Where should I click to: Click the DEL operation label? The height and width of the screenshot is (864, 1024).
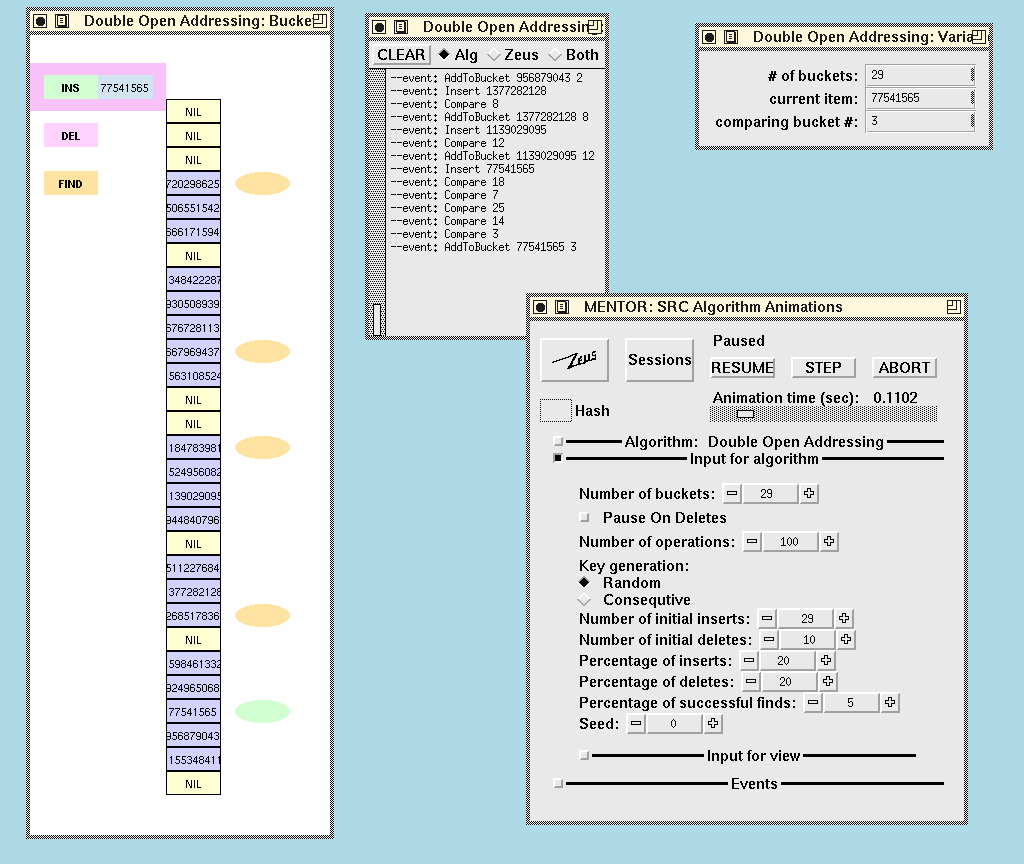(x=71, y=136)
